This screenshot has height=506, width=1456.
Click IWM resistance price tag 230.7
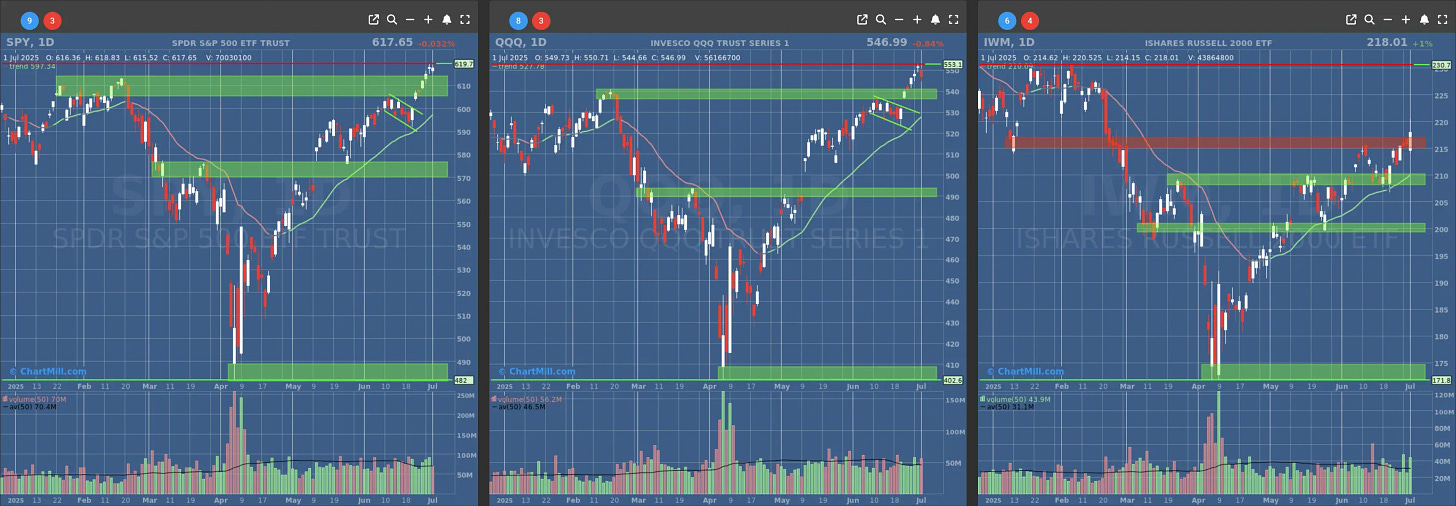[x=1441, y=65]
